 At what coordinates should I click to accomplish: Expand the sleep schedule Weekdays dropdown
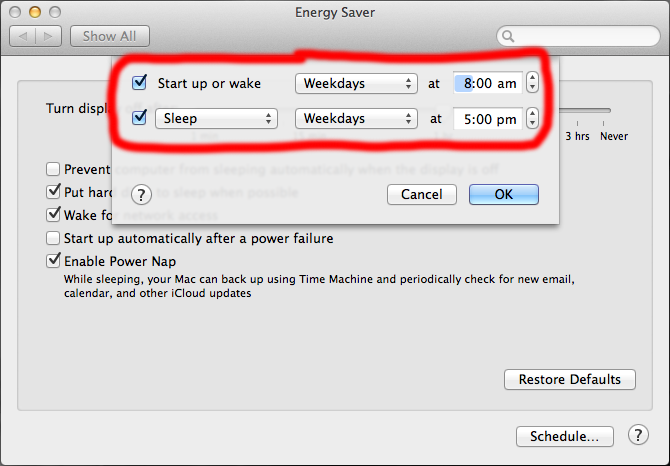pyautogui.click(x=355, y=119)
